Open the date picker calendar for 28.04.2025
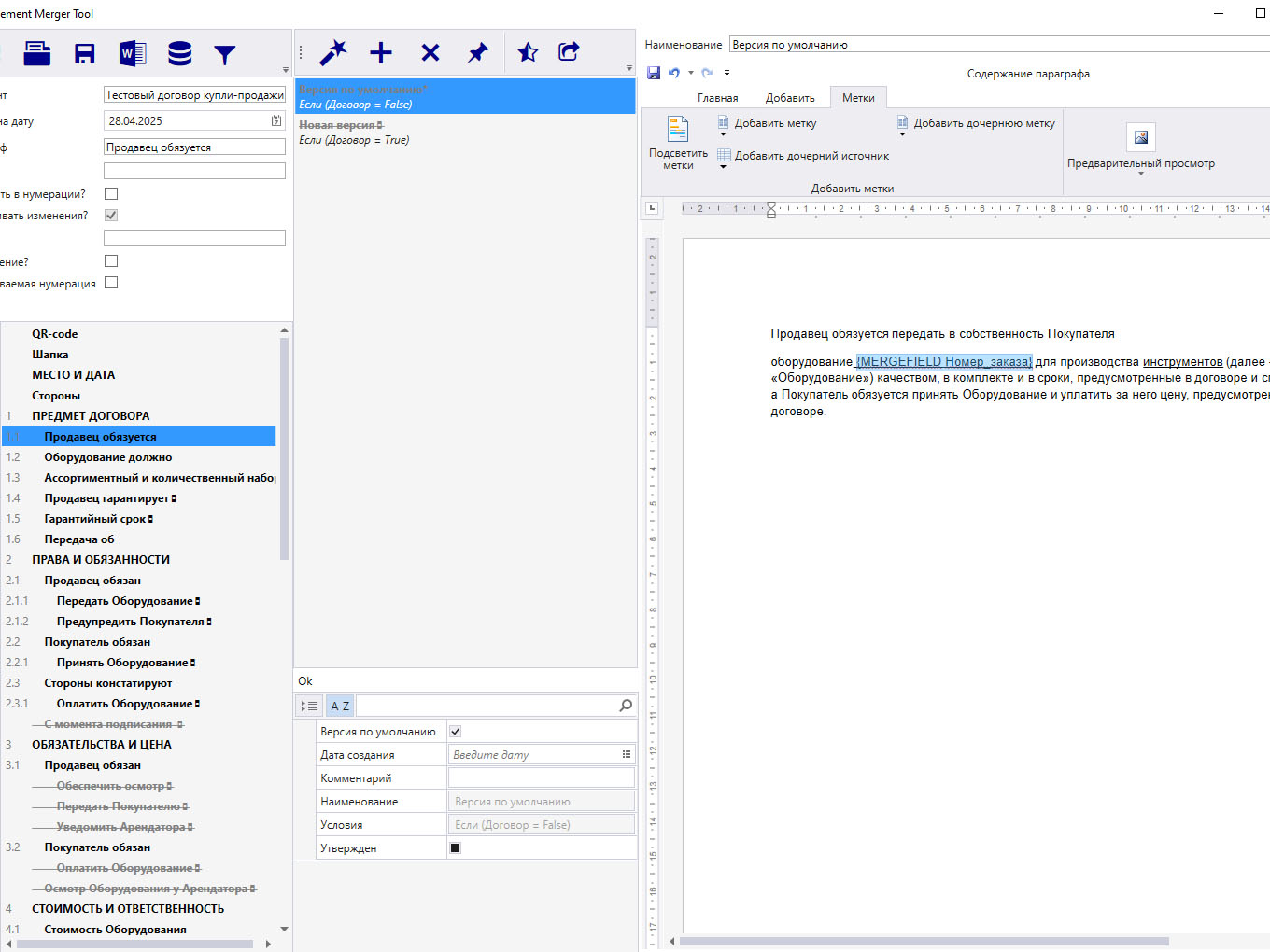The image size is (1270, 952). coord(276,121)
